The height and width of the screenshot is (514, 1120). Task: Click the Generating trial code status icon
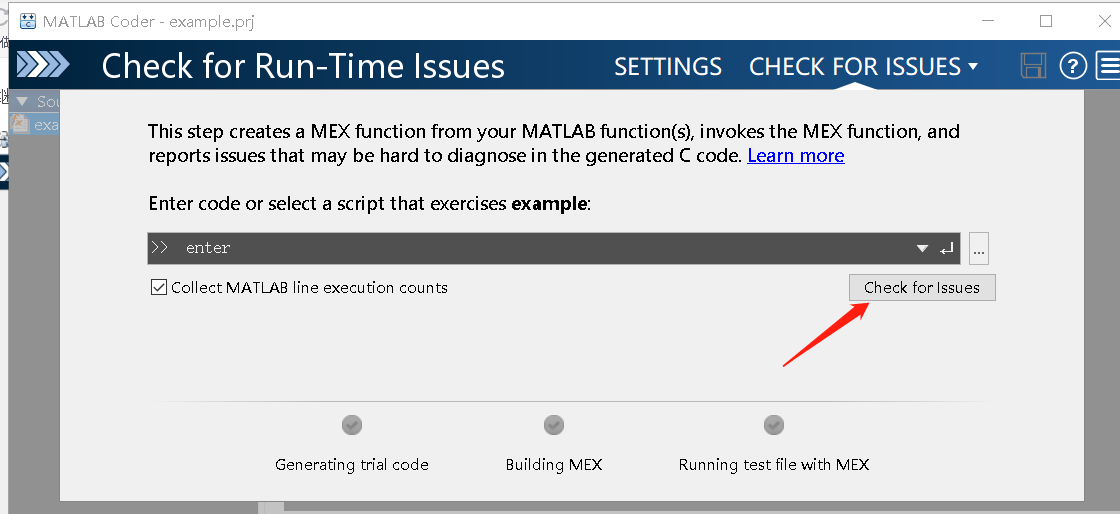(352, 426)
